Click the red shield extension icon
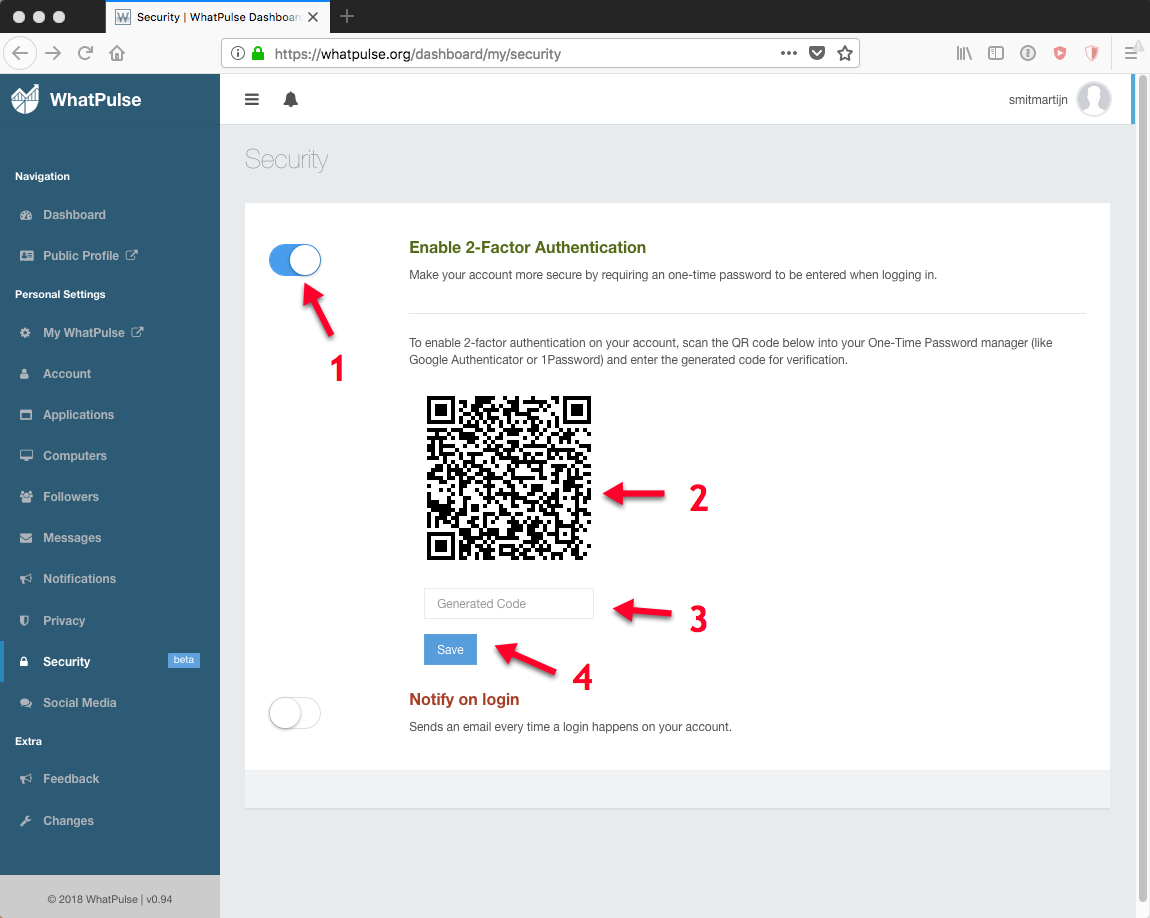1150x918 pixels. 1060,53
